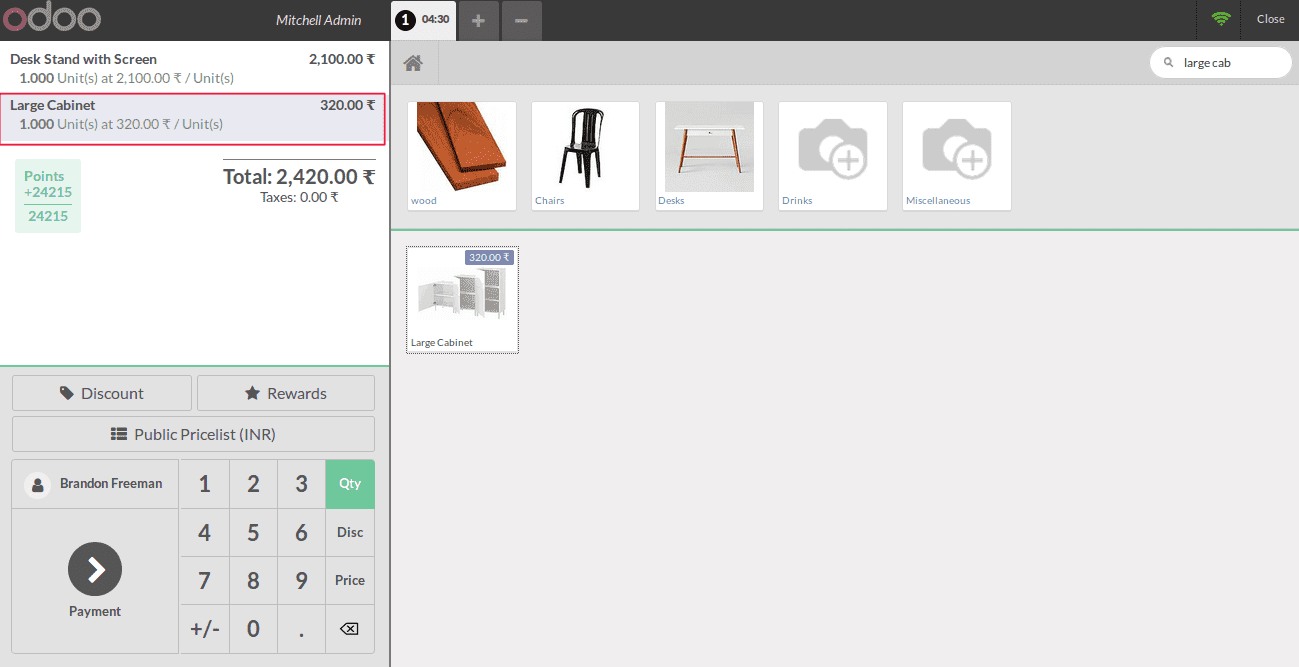The width and height of the screenshot is (1299, 667).
Task: Open the Miscellaneous category
Action: coord(957,156)
